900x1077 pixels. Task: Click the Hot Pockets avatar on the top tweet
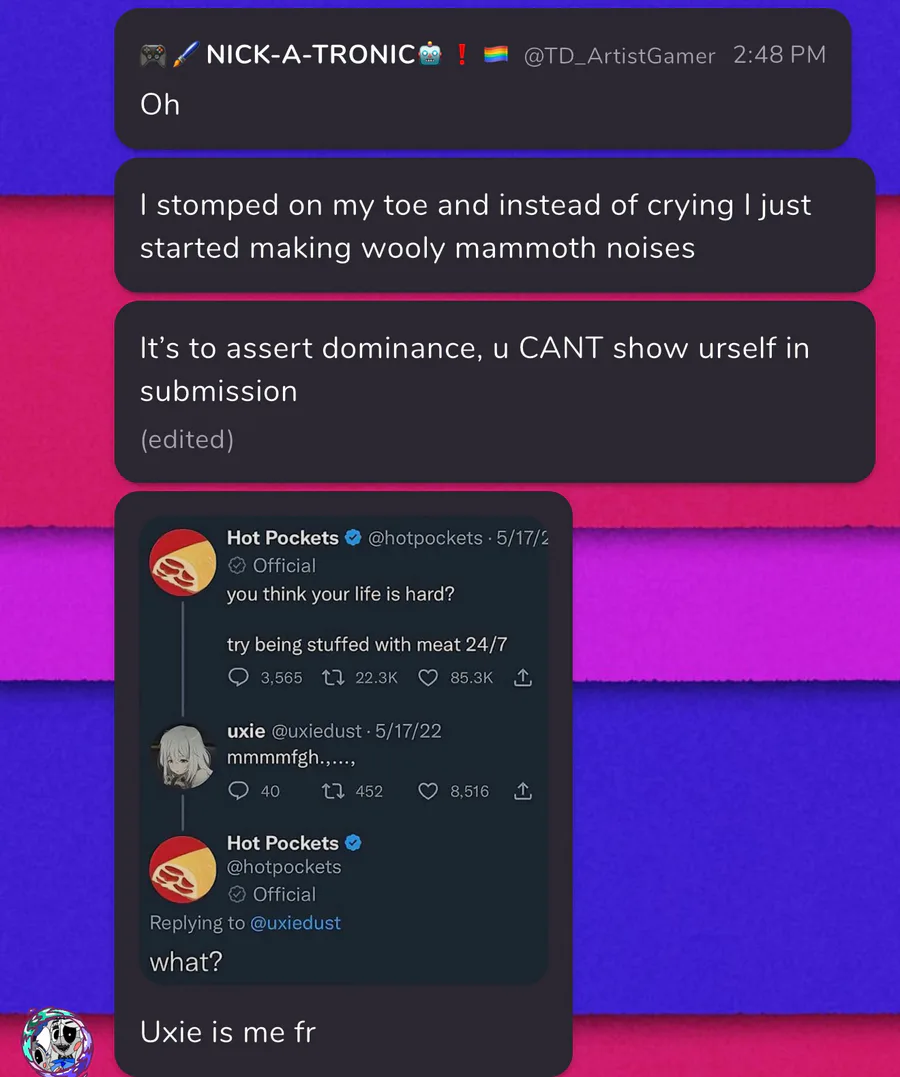click(183, 563)
